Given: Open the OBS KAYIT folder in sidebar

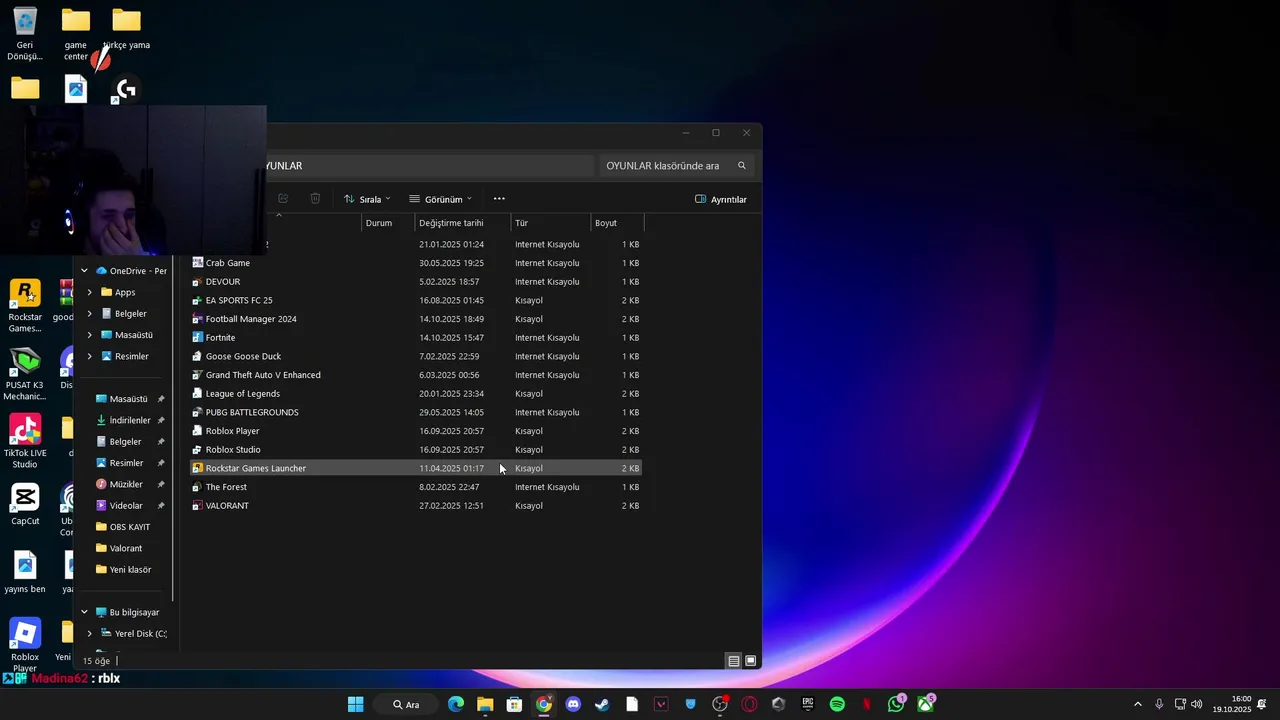Looking at the screenshot, I should 124,527.
